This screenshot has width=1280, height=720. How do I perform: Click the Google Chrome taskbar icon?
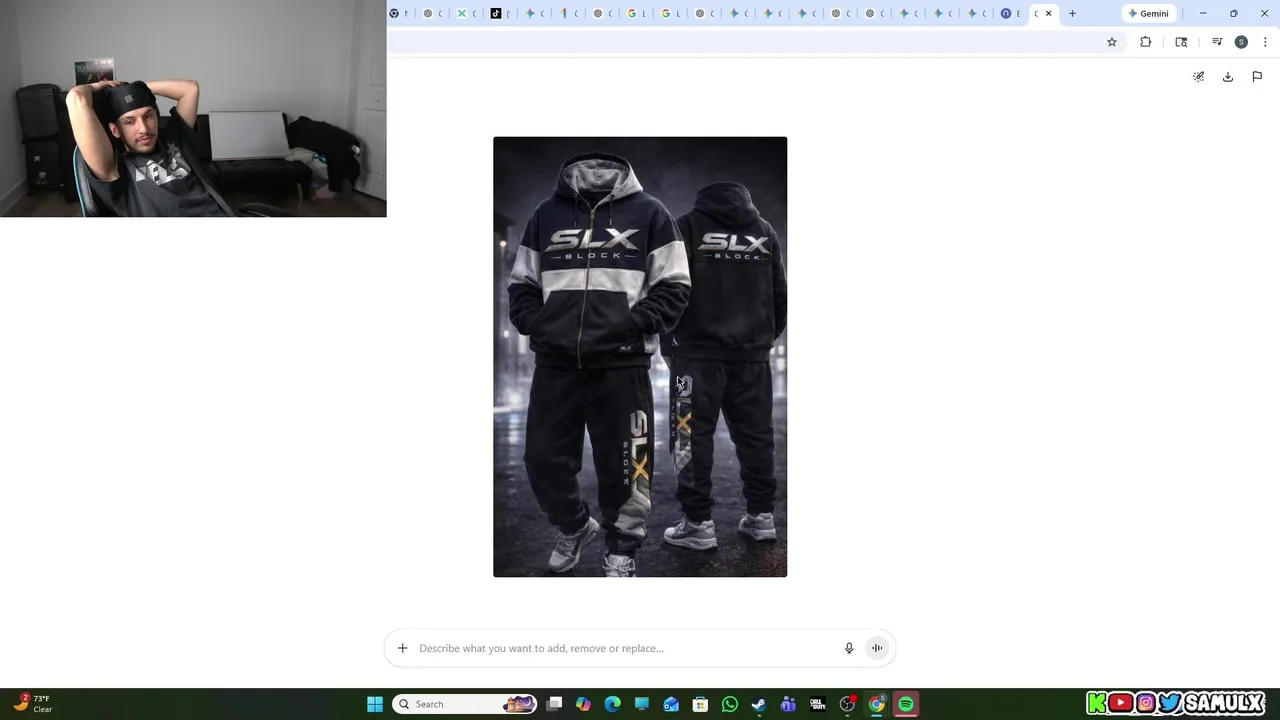click(876, 704)
